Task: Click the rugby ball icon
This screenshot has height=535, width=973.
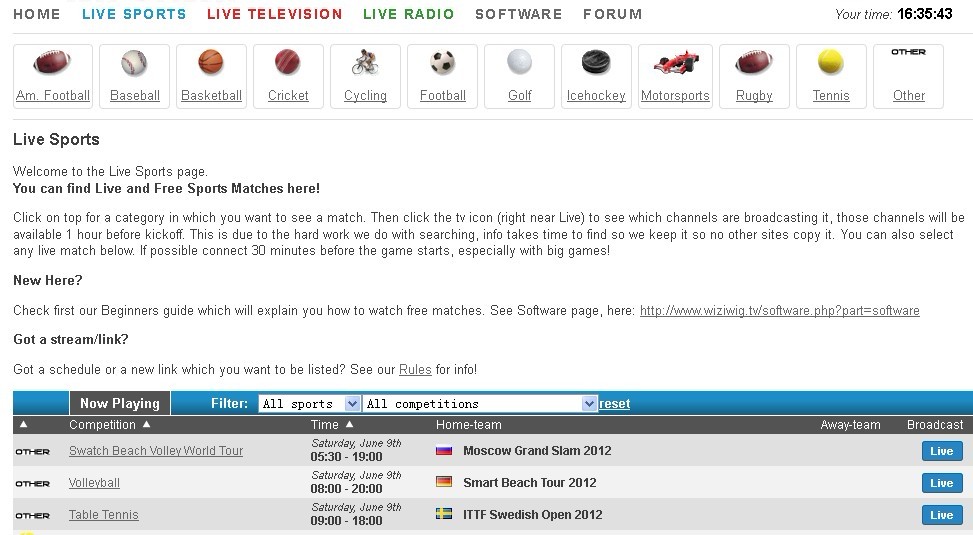Action: 754,63
